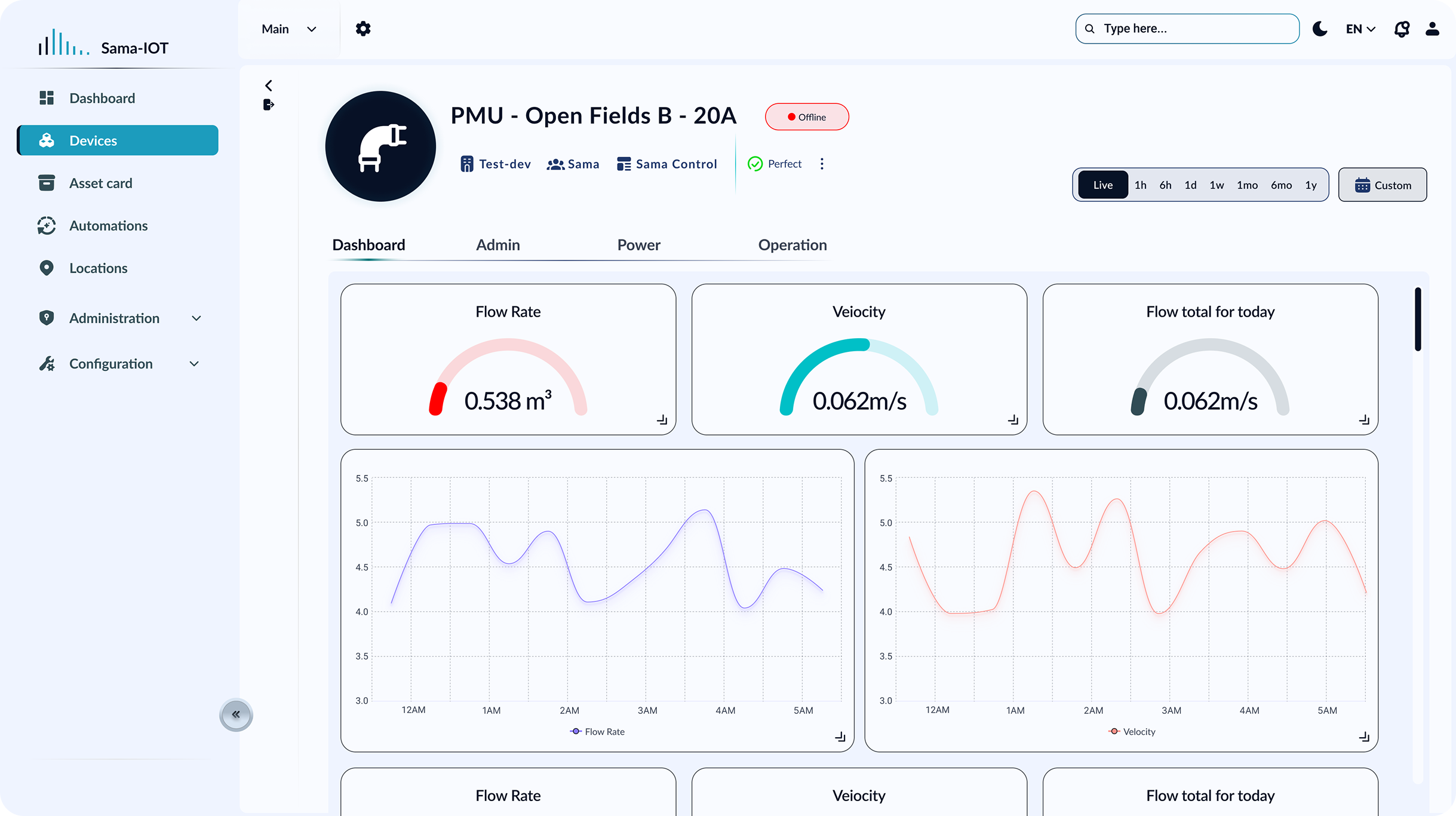Click the user profile icon
The height and width of the screenshot is (816, 1456).
coord(1433,29)
